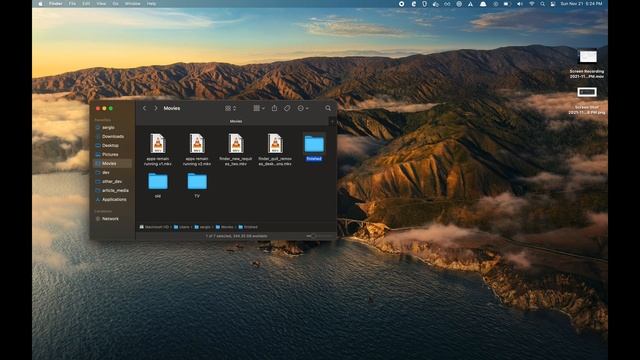Screen dimensions: 640x360
Task: Minimize the Finder window
Action: [104, 108]
